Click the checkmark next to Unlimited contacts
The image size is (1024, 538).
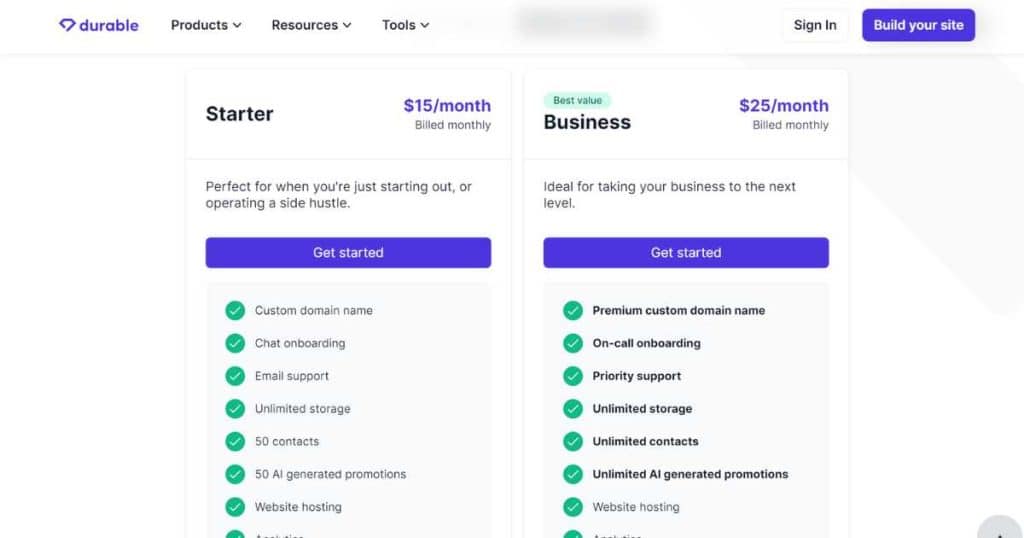point(573,441)
